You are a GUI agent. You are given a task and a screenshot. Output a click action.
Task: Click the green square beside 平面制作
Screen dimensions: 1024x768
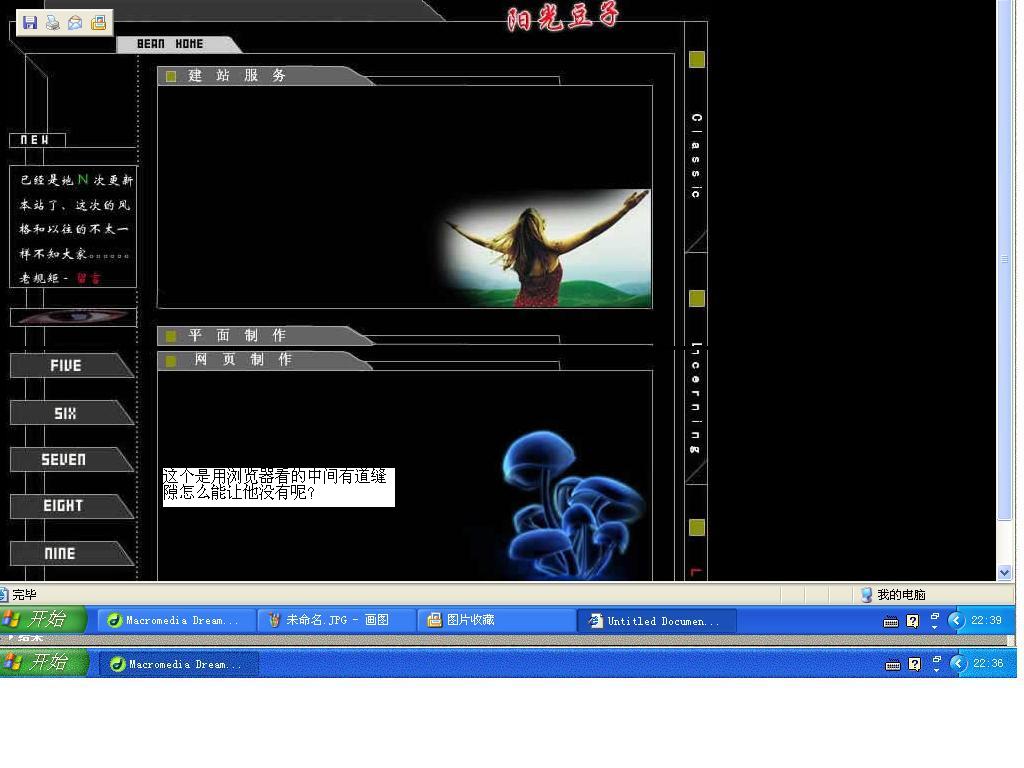[171, 336]
